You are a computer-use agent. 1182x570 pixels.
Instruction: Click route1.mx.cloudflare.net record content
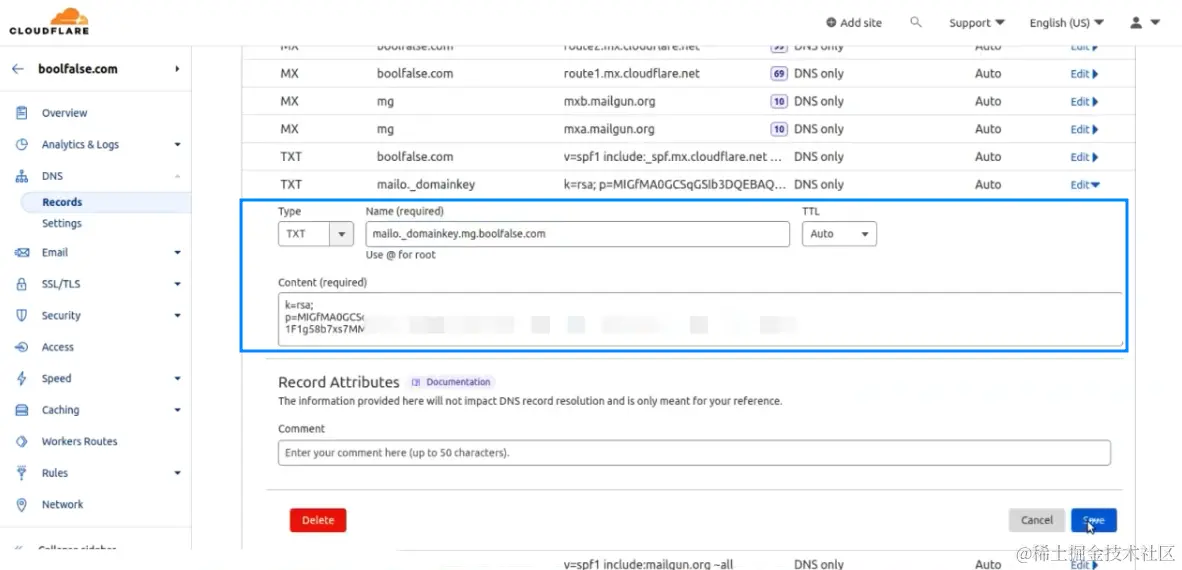click(632, 74)
